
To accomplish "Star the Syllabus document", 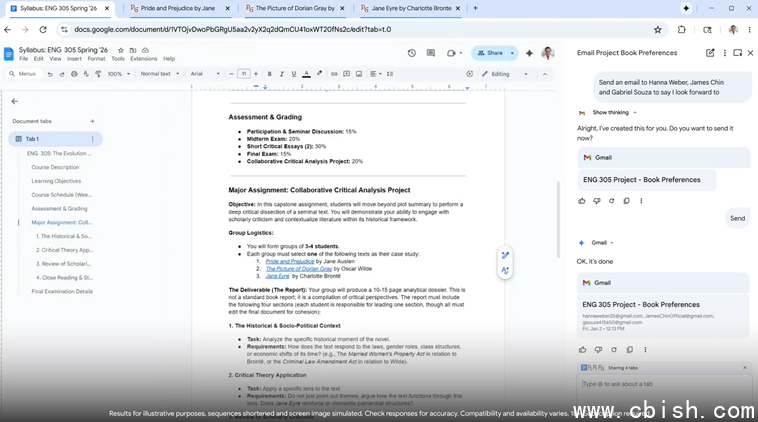I will tap(120, 49).
